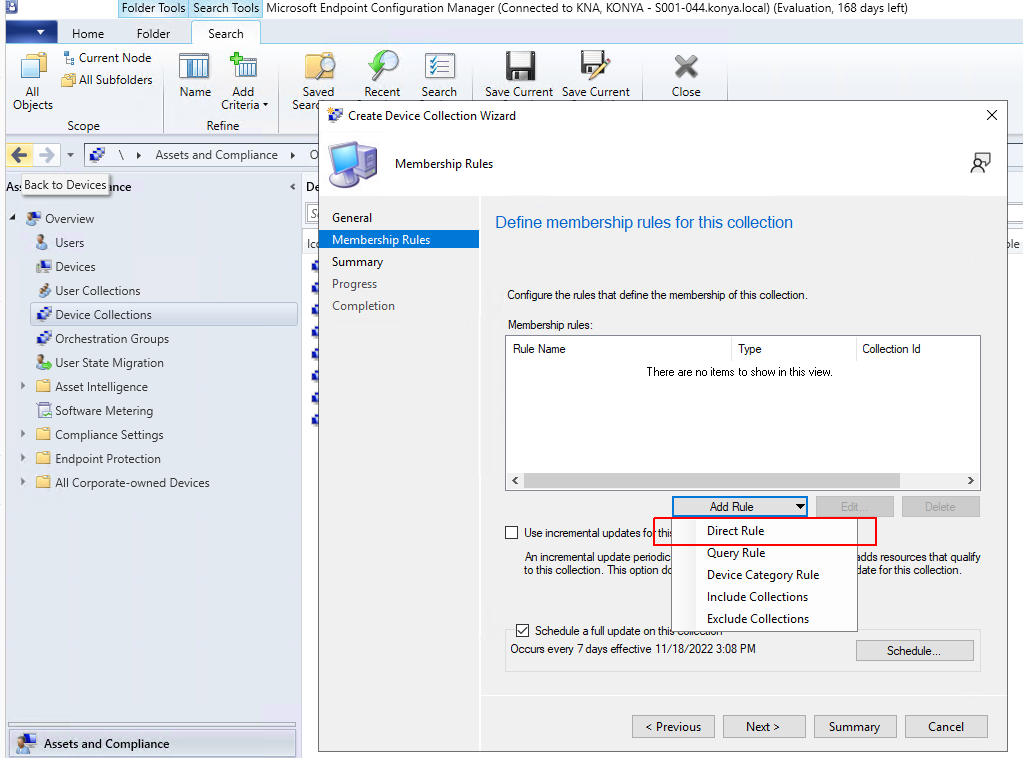Jump to the Summary wizard step
This screenshot has width=1023, height=758.
[x=357, y=262]
